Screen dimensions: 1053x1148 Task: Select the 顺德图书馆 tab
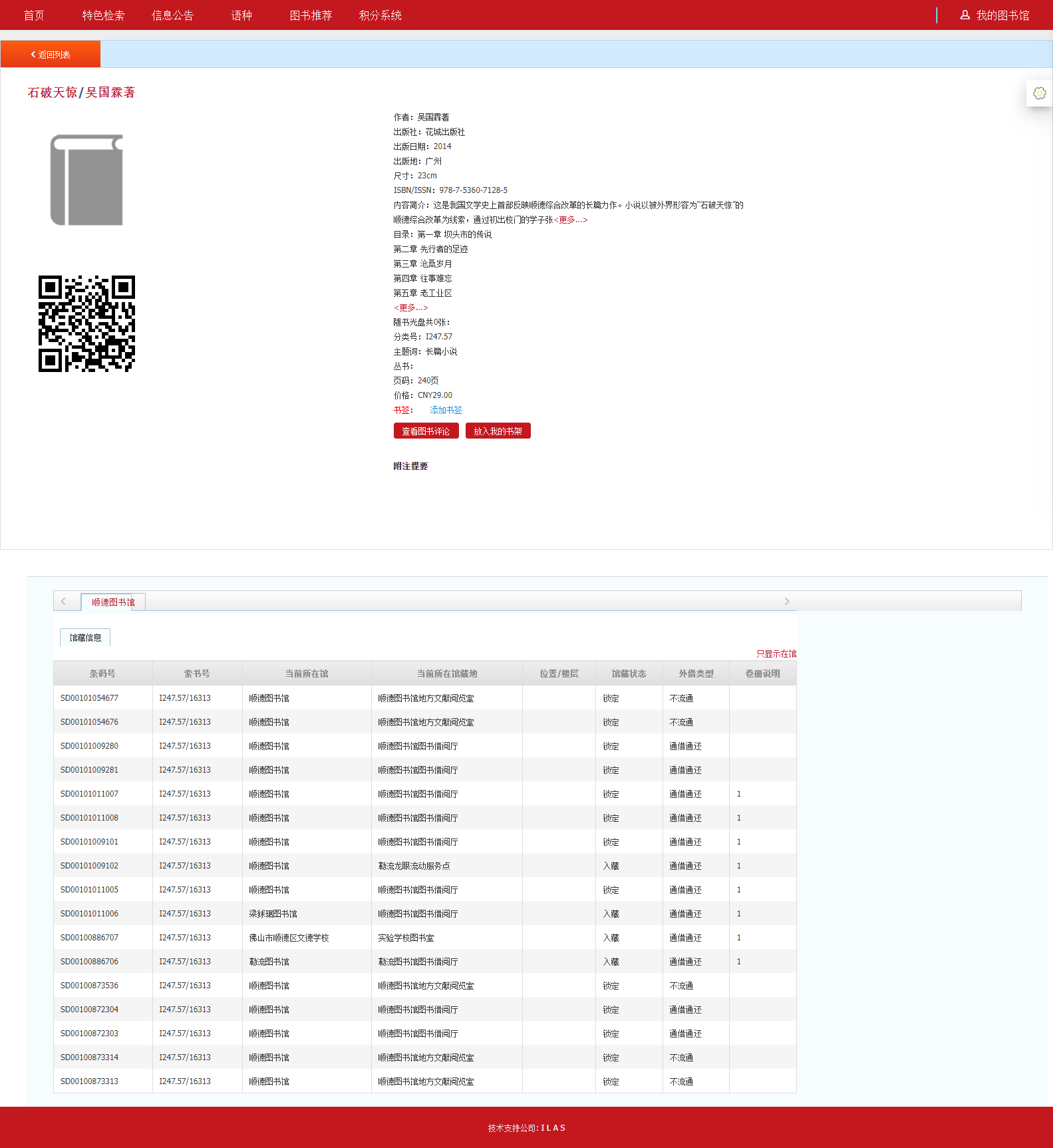113,602
